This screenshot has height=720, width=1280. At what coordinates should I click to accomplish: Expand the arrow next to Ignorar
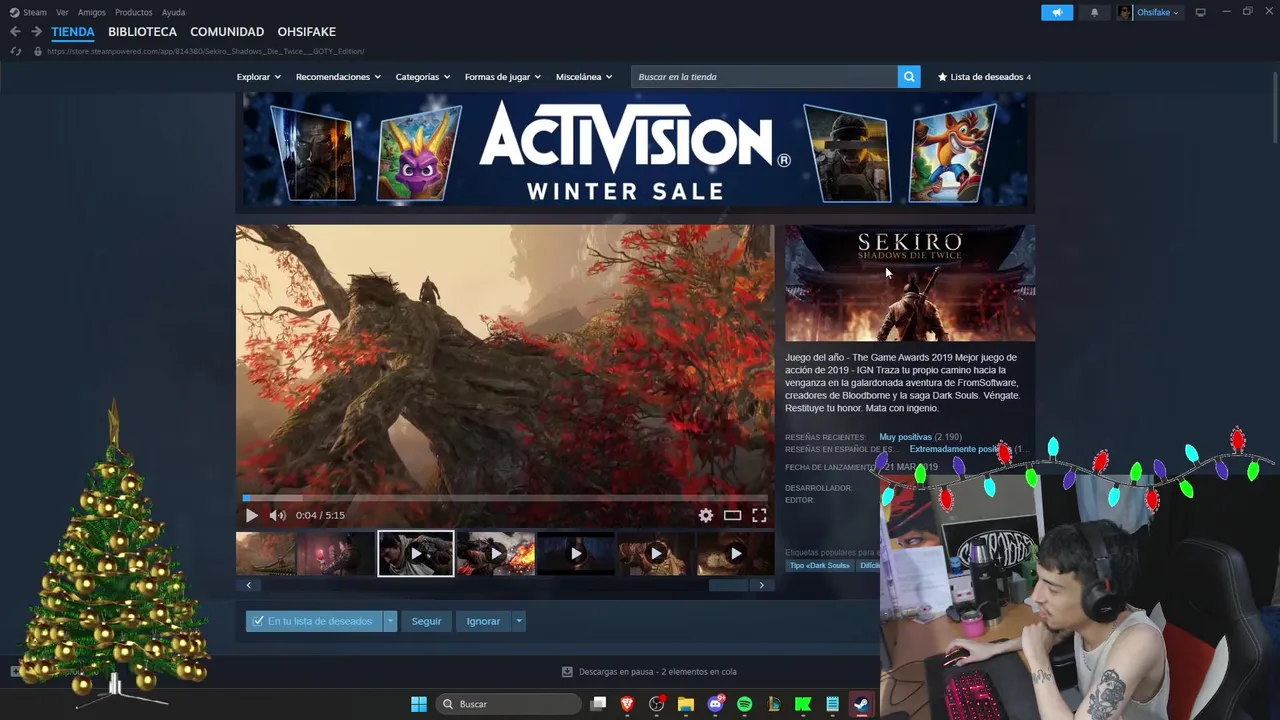click(x=518, y=621)
